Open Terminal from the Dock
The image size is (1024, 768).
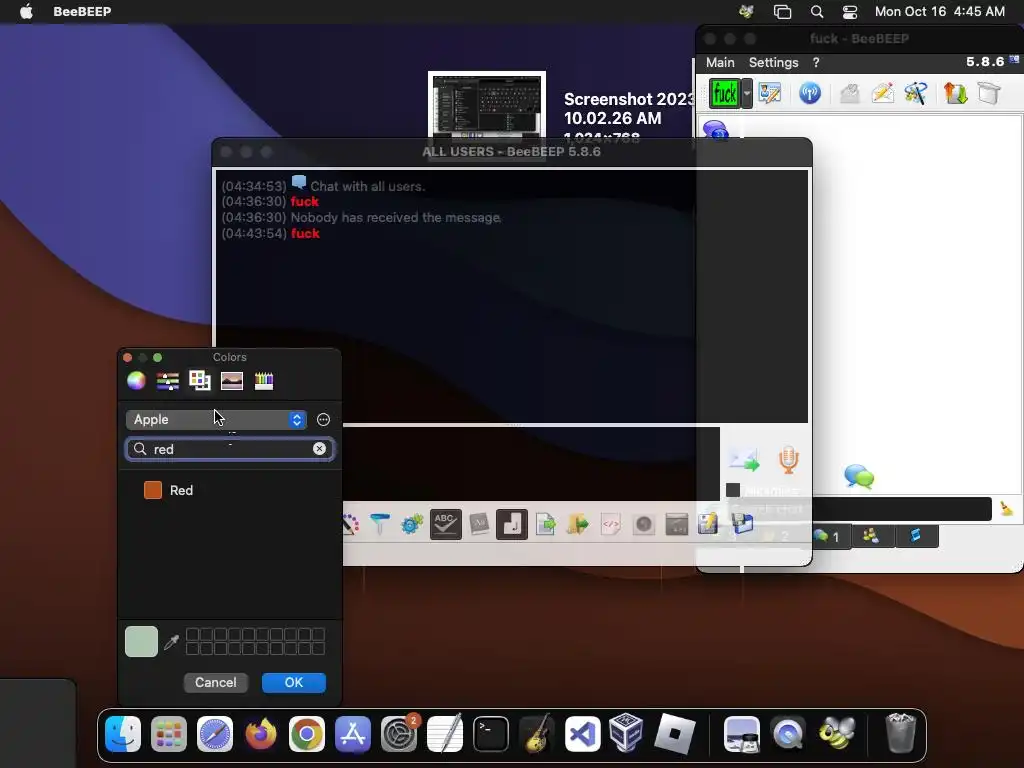click(491, 735)
